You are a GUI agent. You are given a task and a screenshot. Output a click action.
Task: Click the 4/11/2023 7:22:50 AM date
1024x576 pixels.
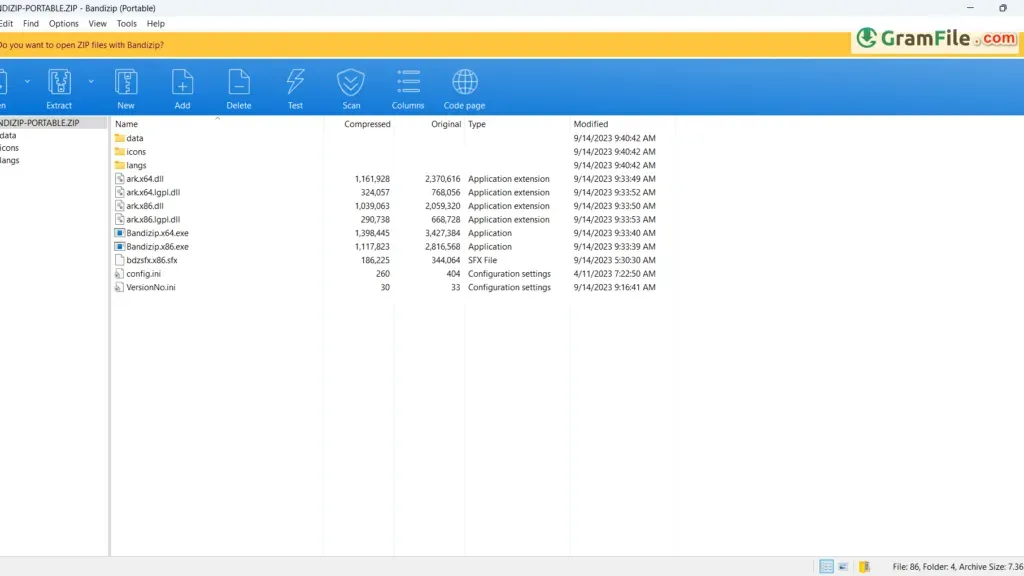click(x=615, y=274)
